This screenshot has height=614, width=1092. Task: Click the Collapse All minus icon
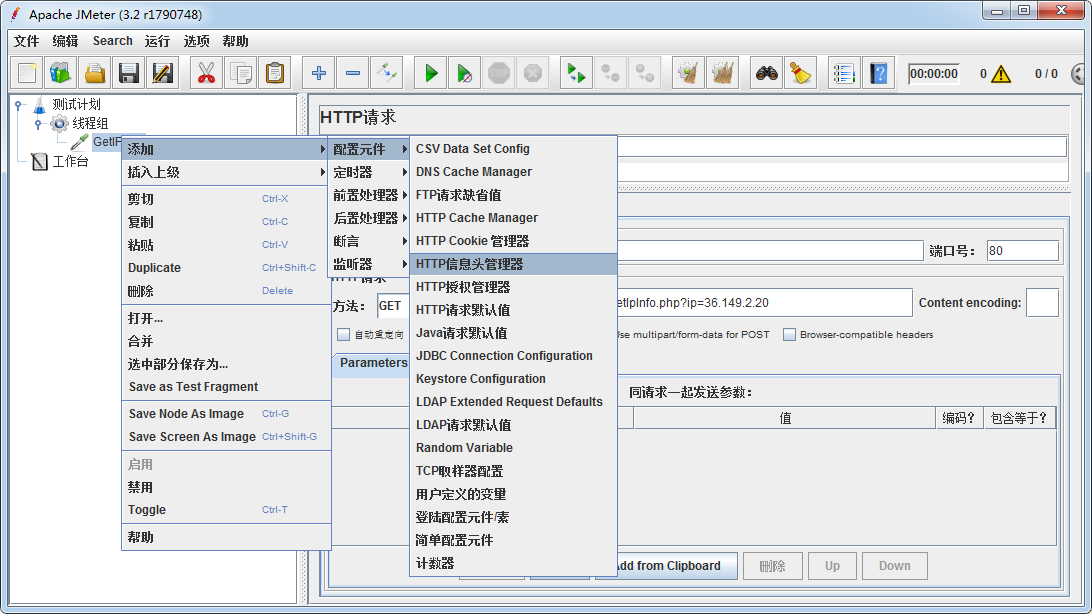pyautogui.click(x=353, y=73)
